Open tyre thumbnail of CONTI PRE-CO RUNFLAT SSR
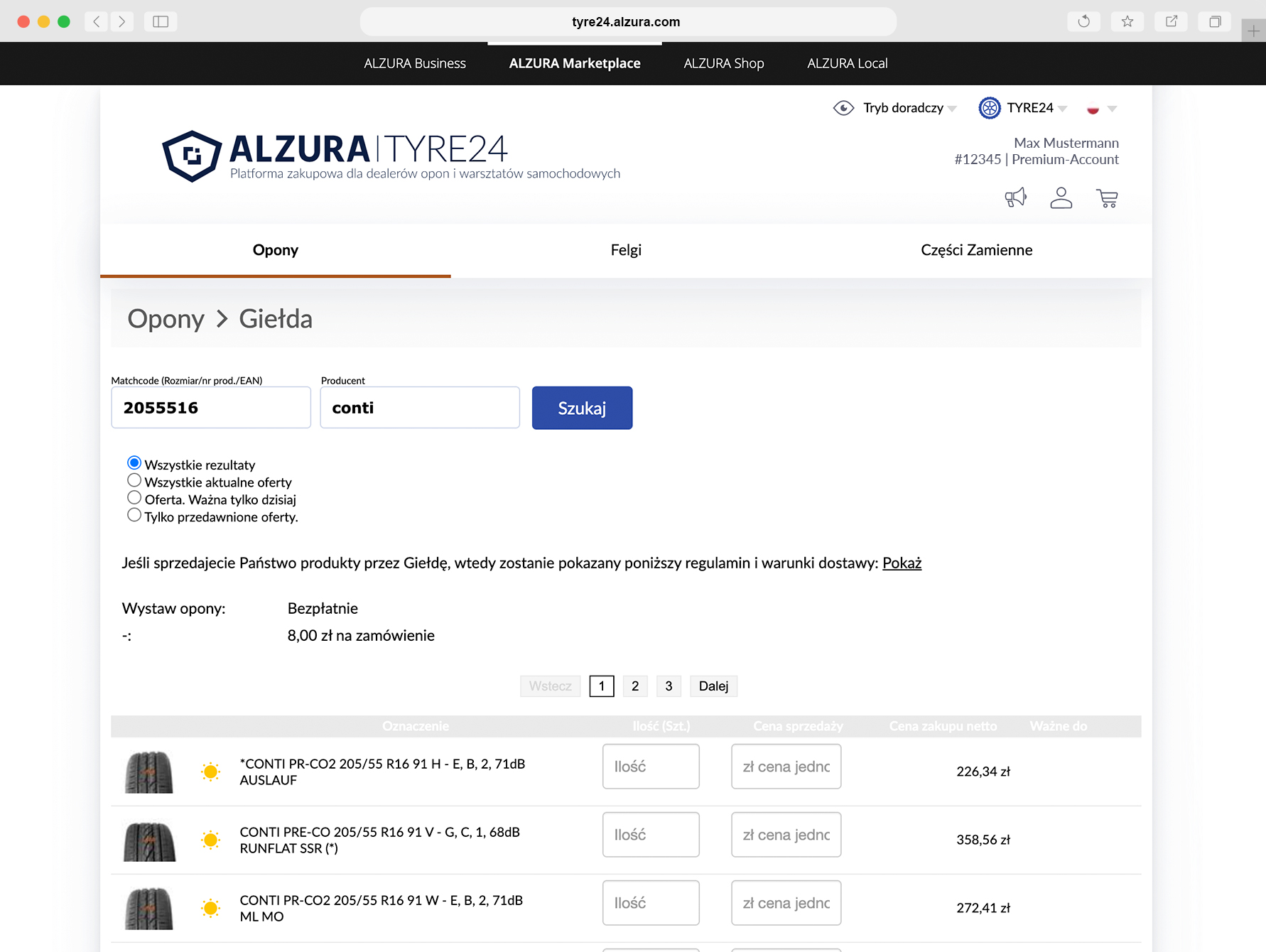The width and height of the screenshot is (1266, 952). point(149,840)
